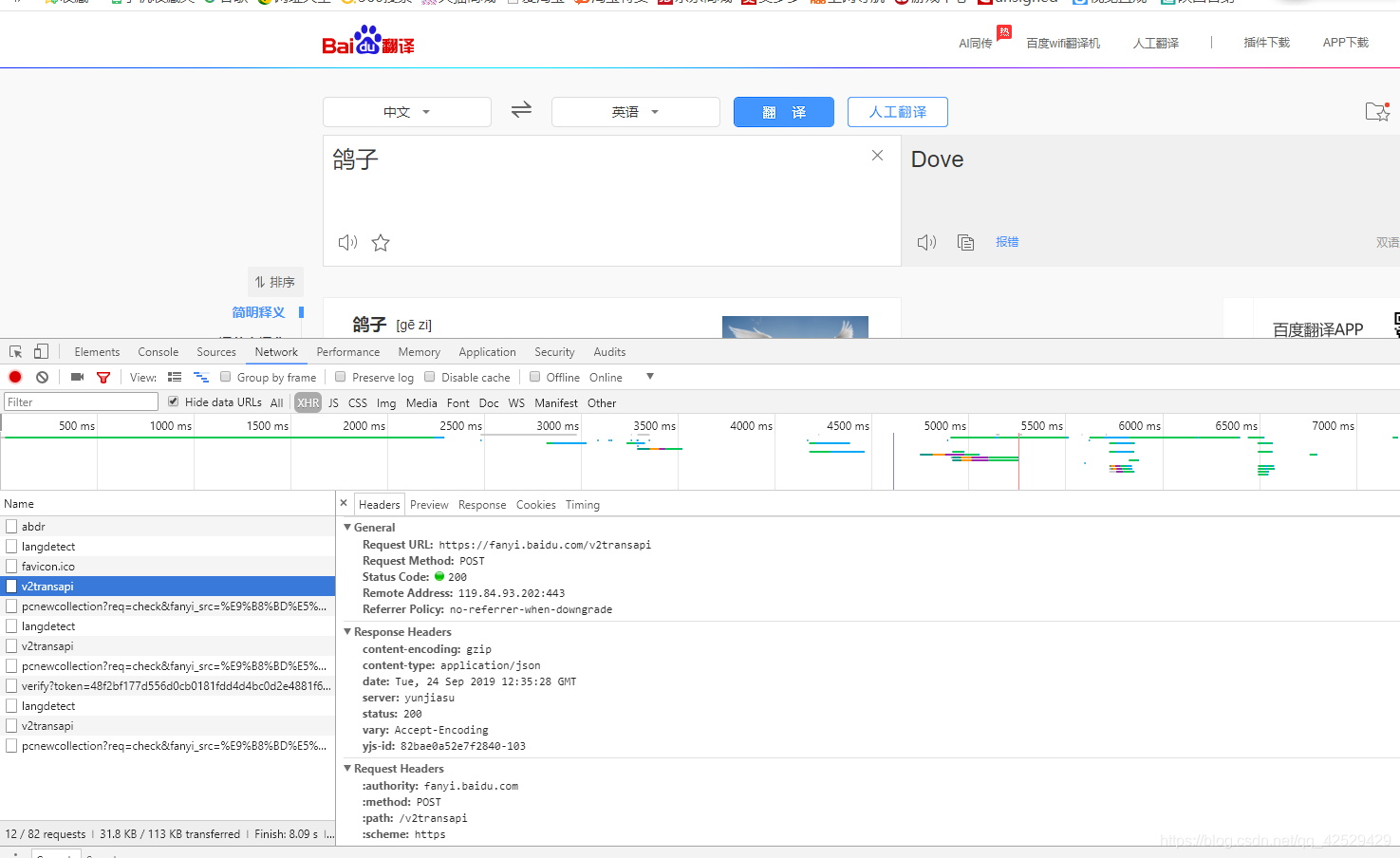Show overview waterfall view icon
This screenshot has width=1400, height=858.
click(201, 377)
